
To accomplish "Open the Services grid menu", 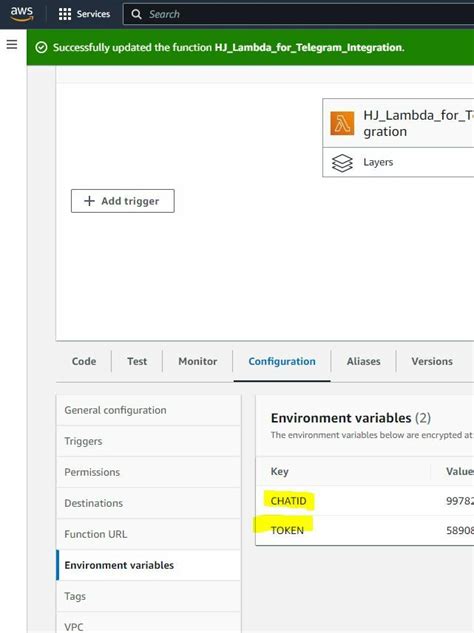I will (x=65, y=14).
